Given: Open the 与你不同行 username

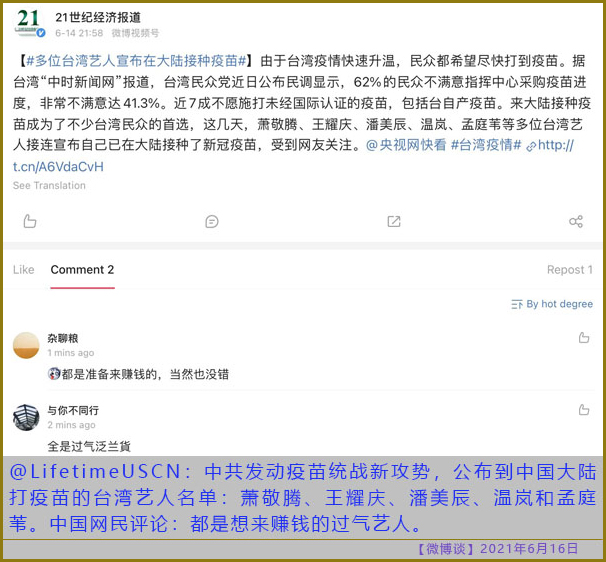Looking at the screenshot, I should point(73,410).
